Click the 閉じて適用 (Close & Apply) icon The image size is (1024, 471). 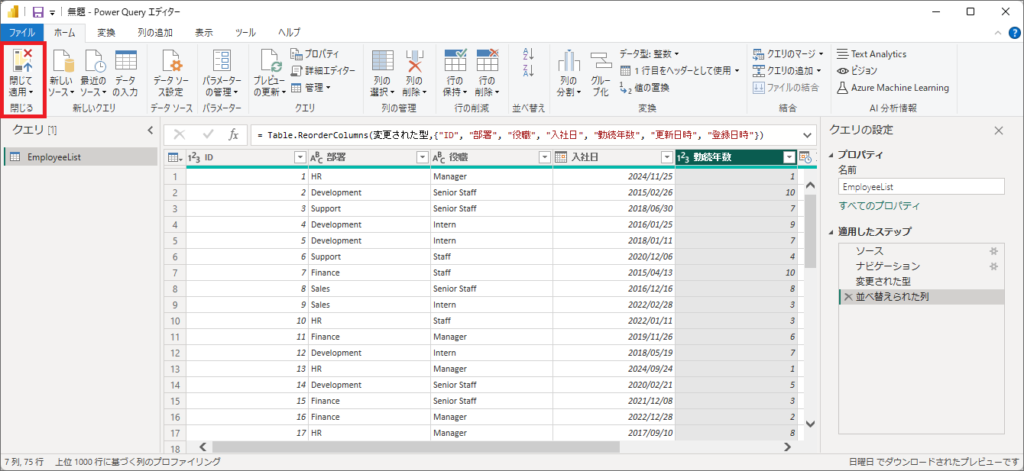point(23,61)
